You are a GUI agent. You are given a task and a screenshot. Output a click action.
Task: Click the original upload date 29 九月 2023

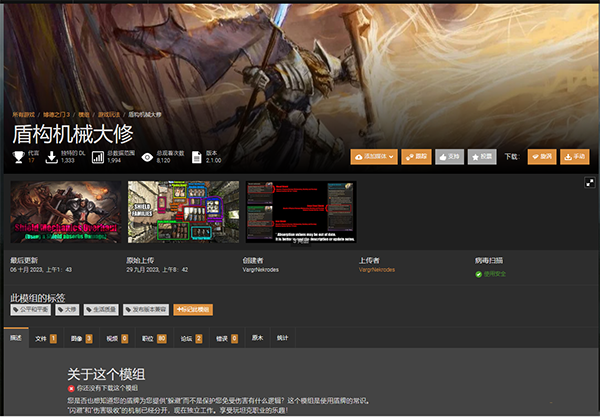tap(157, 270)
